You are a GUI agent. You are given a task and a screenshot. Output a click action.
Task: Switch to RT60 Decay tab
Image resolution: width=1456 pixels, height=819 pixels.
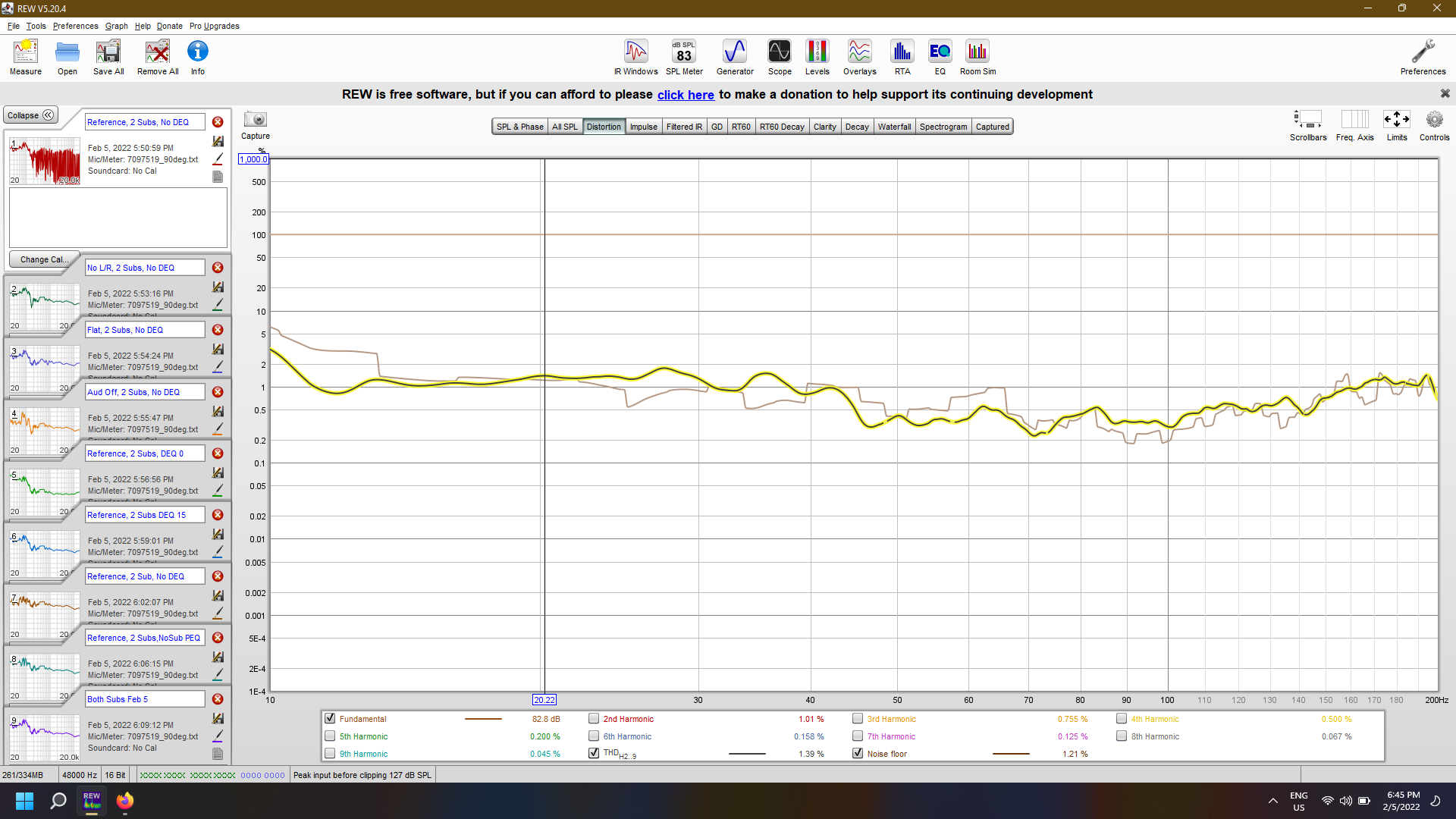coord(782,127)
